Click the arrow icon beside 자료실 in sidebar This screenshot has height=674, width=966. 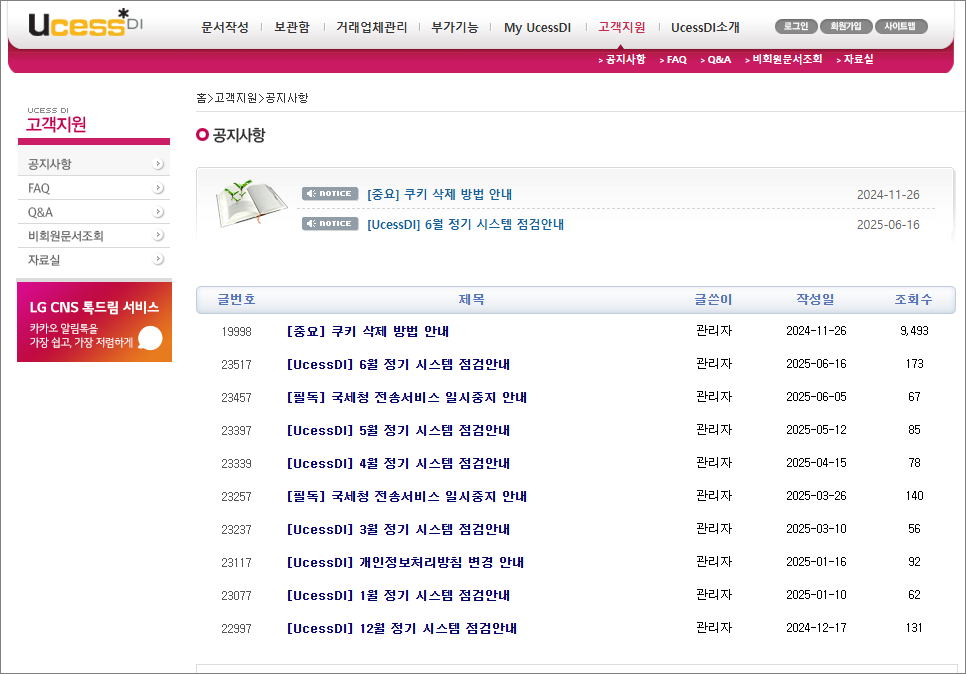pyautogui.click(x=158, y=259)
